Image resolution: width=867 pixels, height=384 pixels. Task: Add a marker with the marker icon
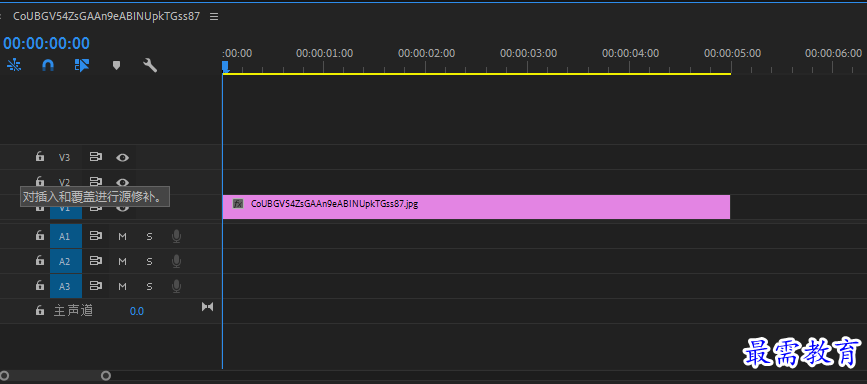tap(116, 65)
